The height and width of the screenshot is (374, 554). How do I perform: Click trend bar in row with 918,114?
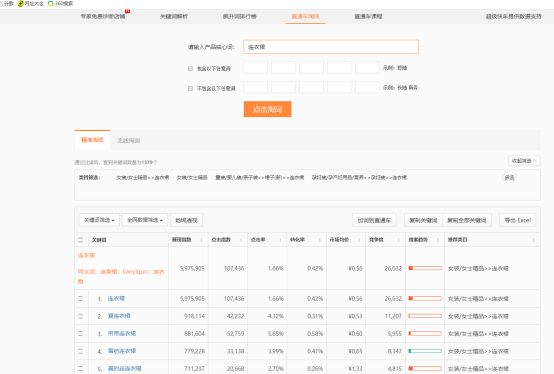(x=425, y=316)
